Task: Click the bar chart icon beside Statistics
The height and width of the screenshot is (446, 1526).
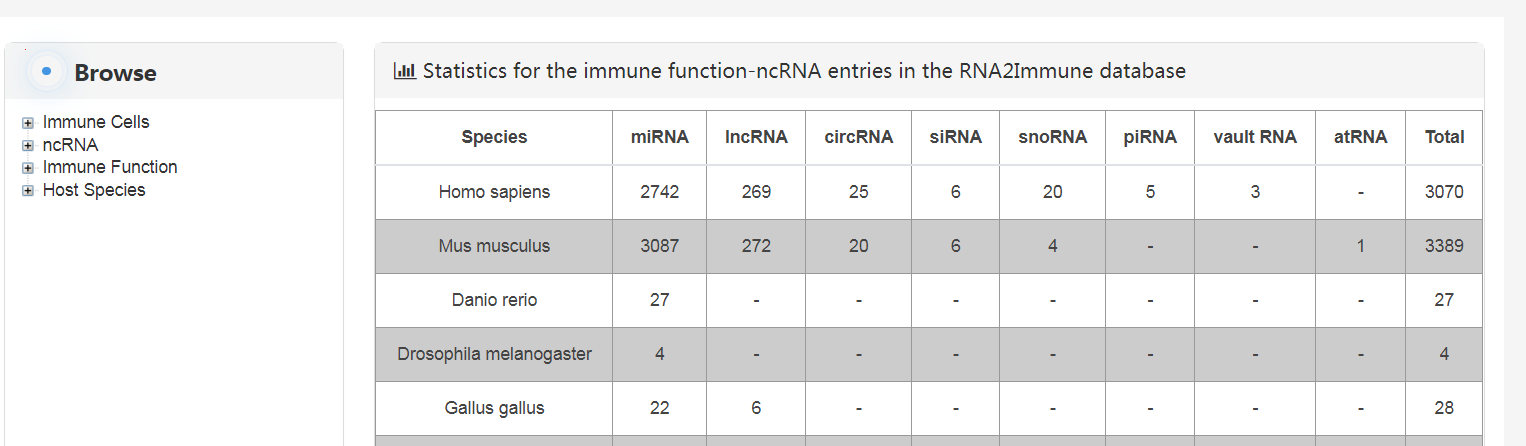Action: [x=405, y=71]
